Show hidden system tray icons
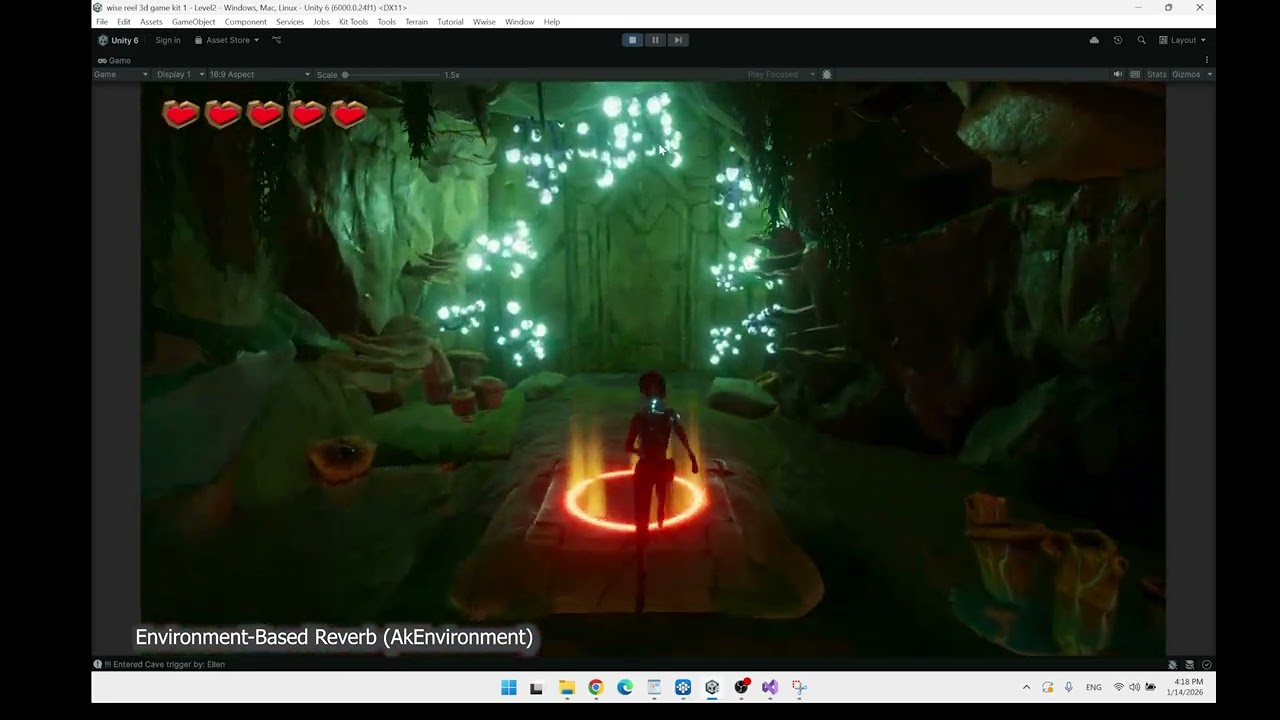 [x=1026, y=687]
